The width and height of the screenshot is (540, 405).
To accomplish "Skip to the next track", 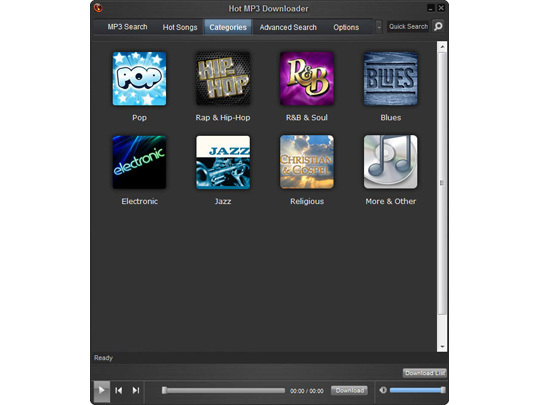I will pos(136,391).
